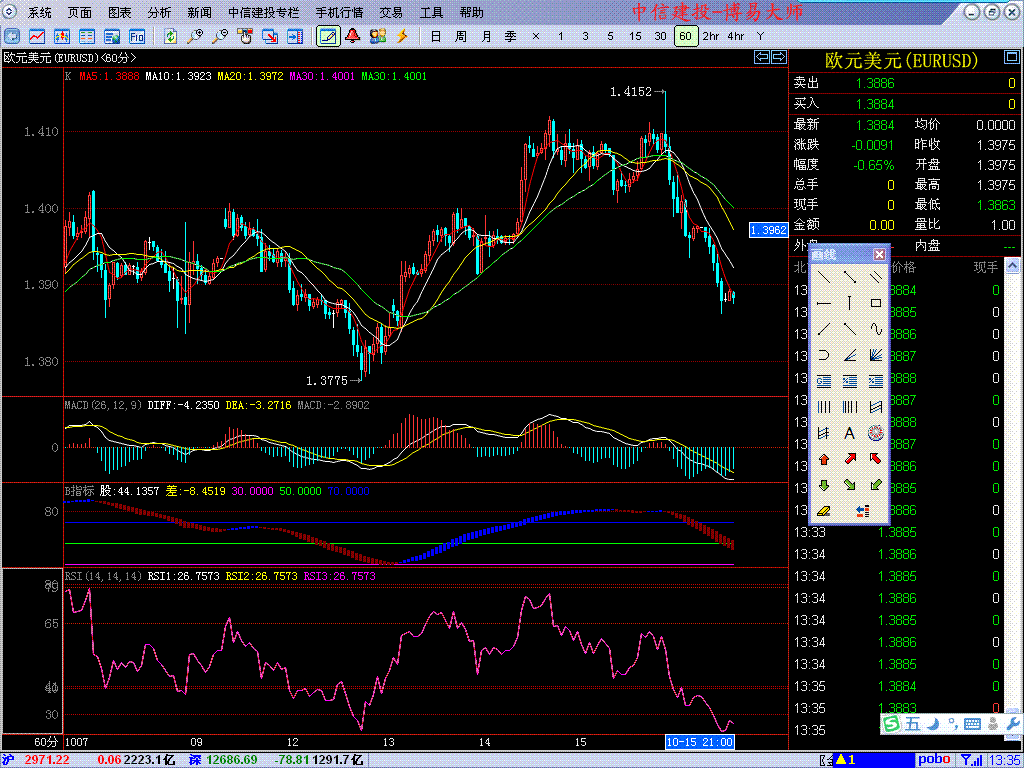The height and width of the screenshot is (768, 1024).
Task: Select the eraser tool in drawing palette
Action: (823, 511)
